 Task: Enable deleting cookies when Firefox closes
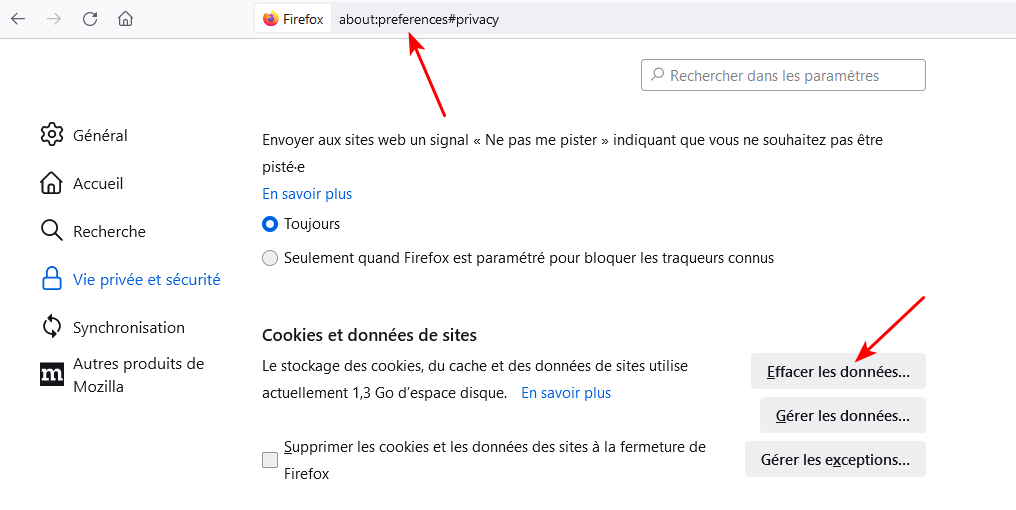point(270,460)
